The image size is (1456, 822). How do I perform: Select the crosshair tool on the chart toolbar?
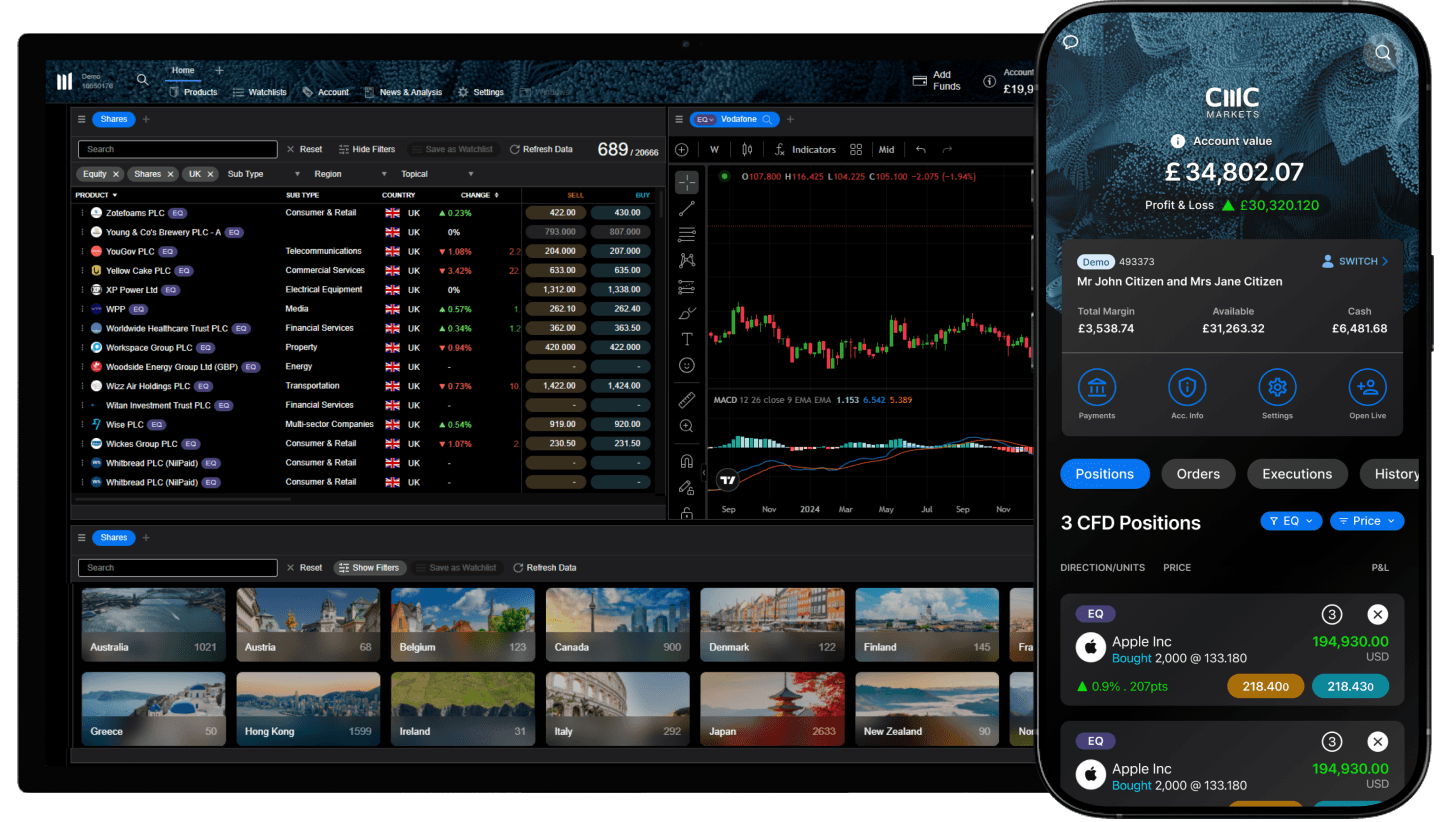[x=686, y=182]
